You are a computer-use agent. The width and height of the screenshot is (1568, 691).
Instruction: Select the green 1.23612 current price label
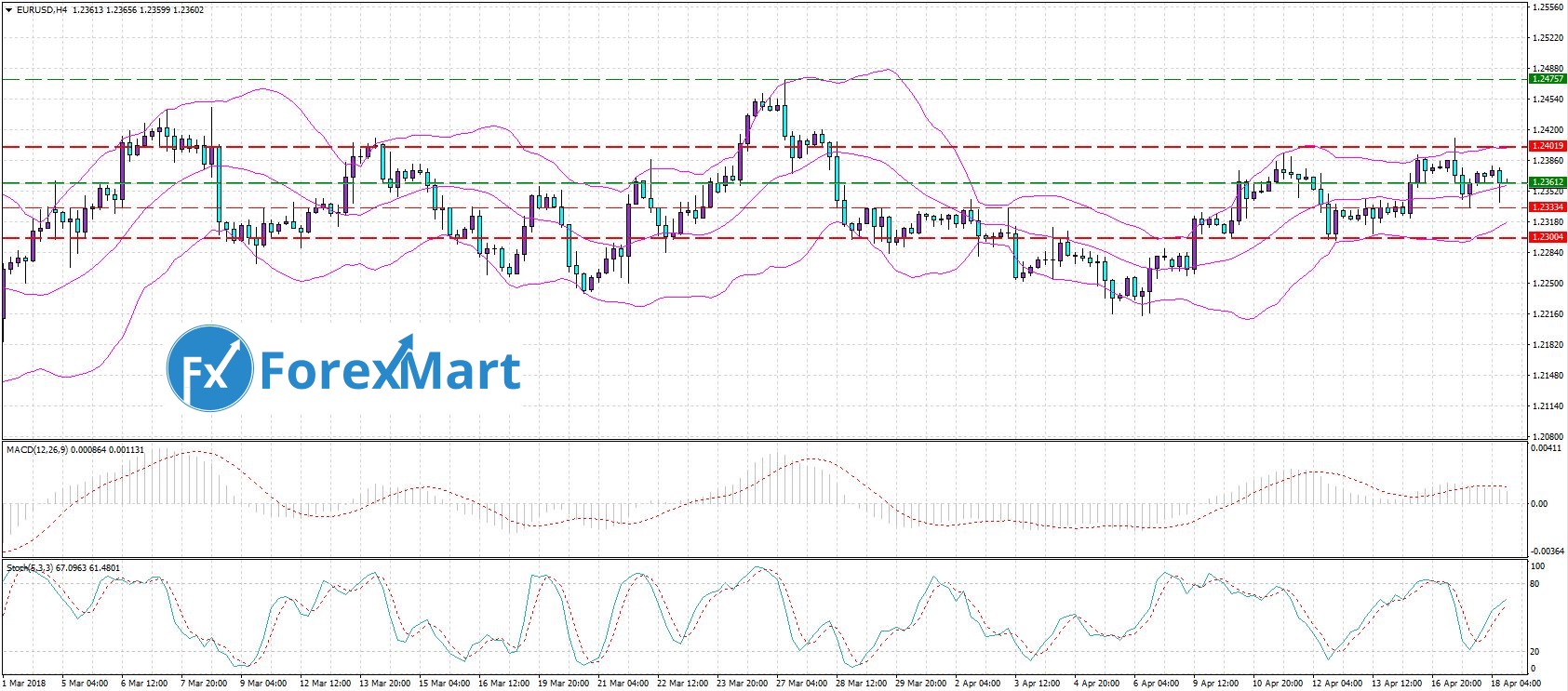click(1547, 182)
